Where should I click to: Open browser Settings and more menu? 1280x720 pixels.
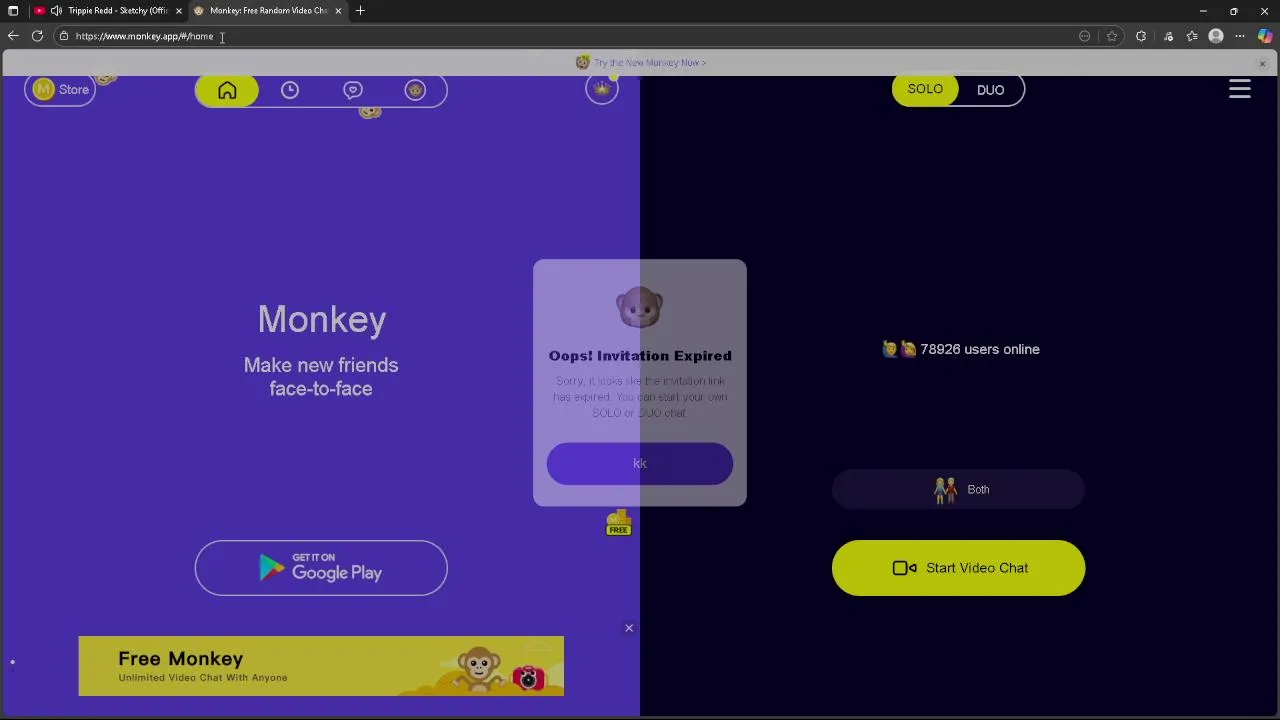(1240, 36)
